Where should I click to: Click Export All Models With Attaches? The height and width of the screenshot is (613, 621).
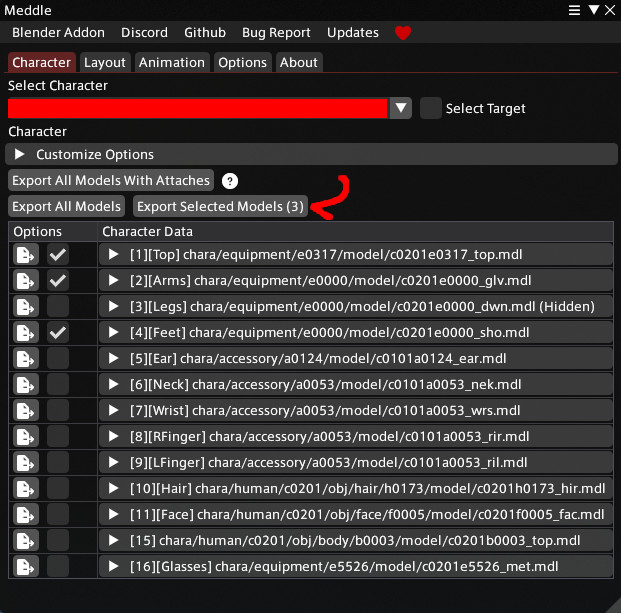111,181
